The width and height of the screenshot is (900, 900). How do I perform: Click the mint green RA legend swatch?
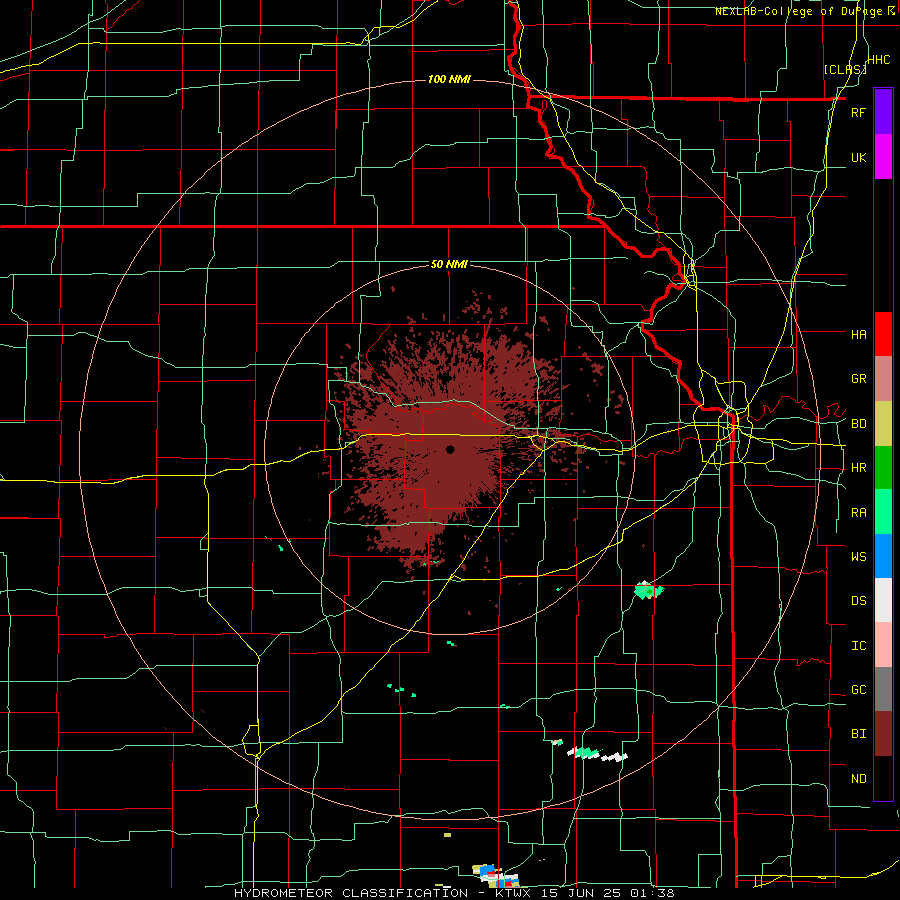[883, 512]
